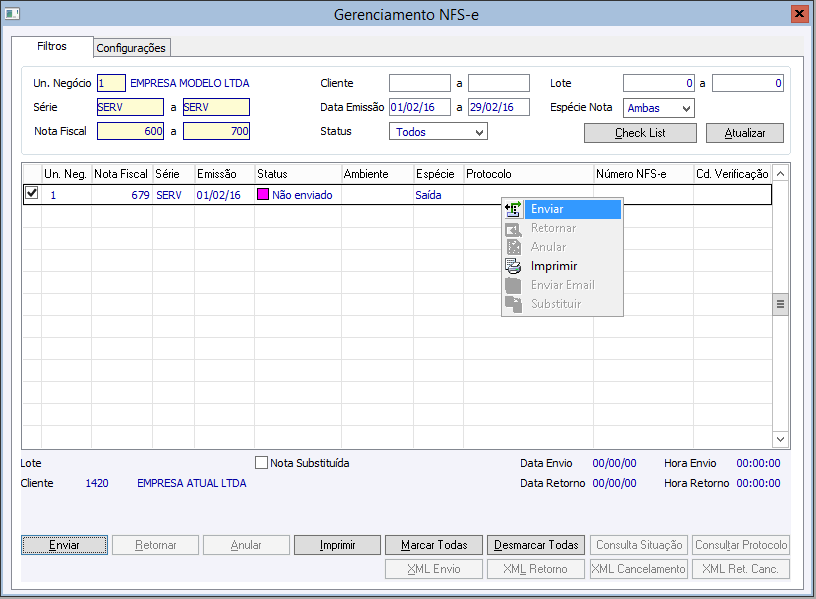Click the window system icon in the title bar

pos(12,14)
